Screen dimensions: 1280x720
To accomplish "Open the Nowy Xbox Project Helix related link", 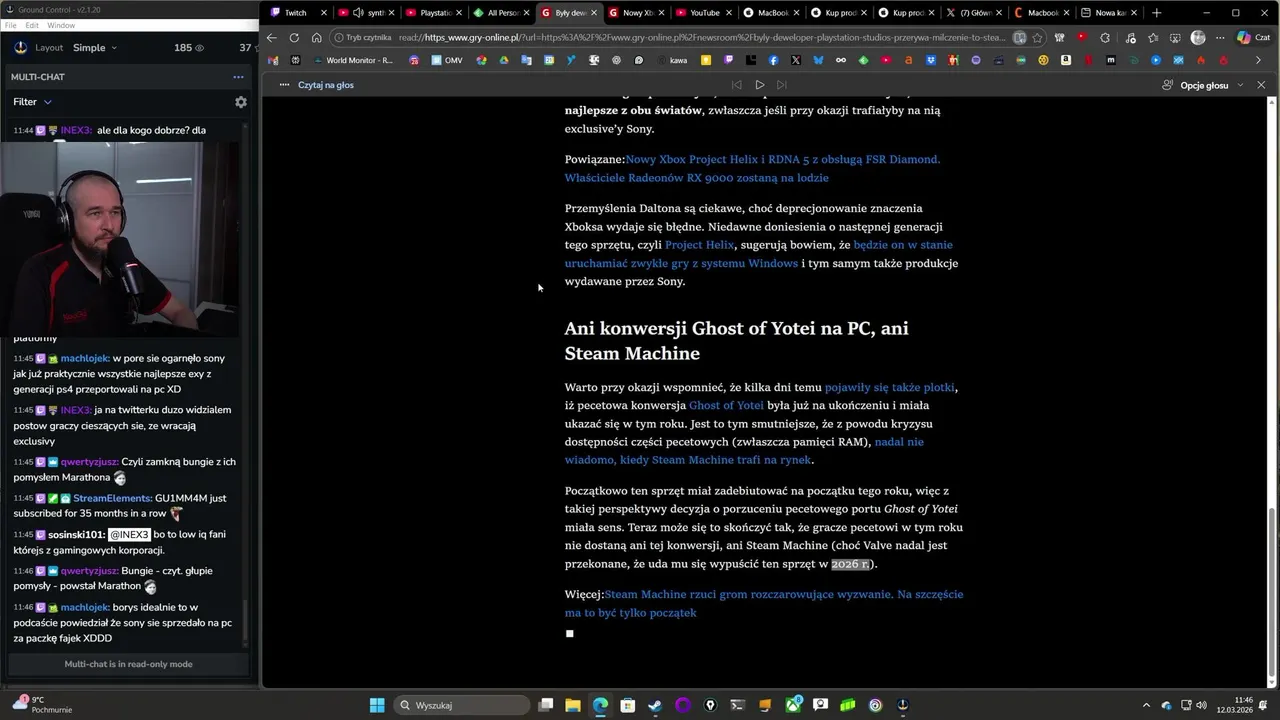I will click(752, 168).
